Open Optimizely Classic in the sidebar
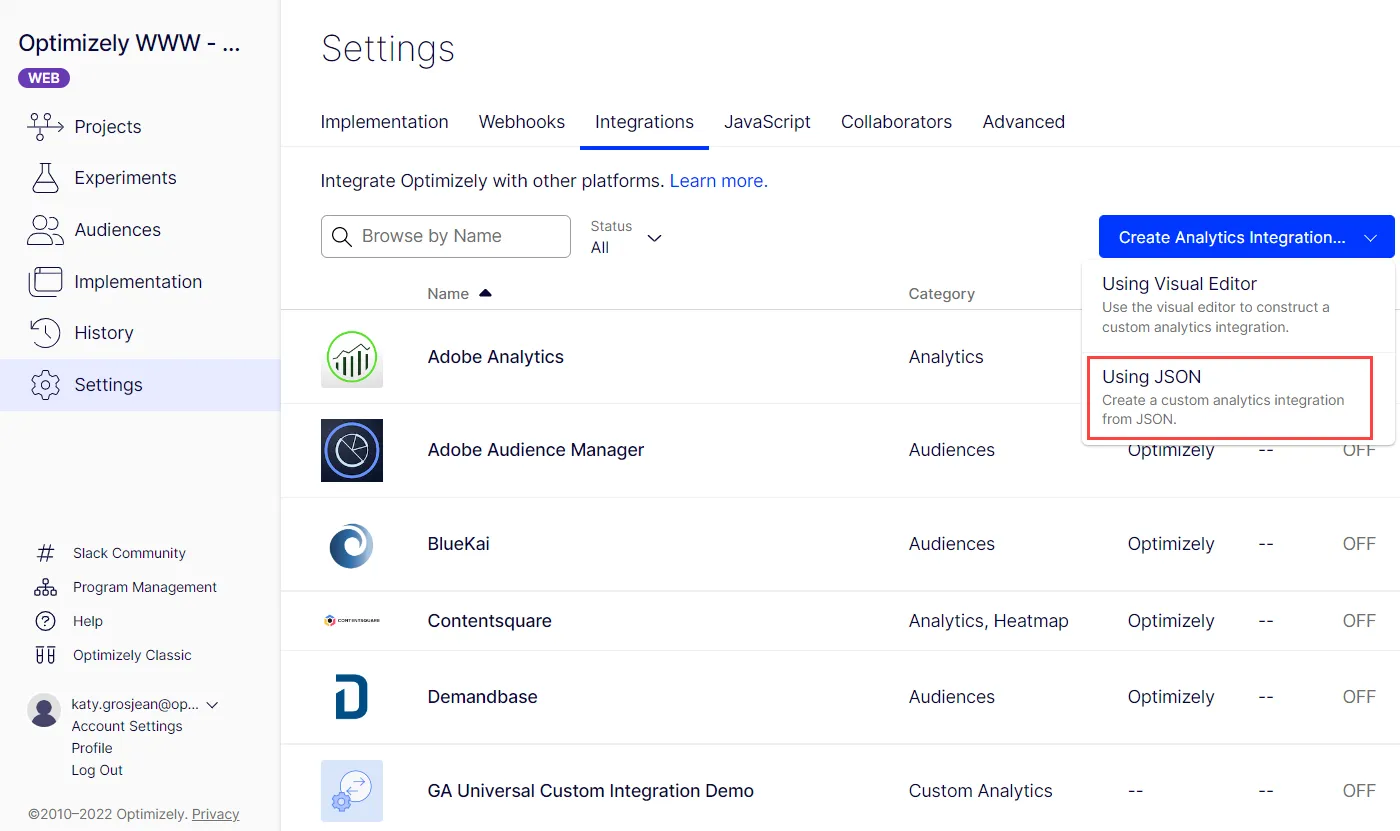1400x831 pixels. (132, 655)
